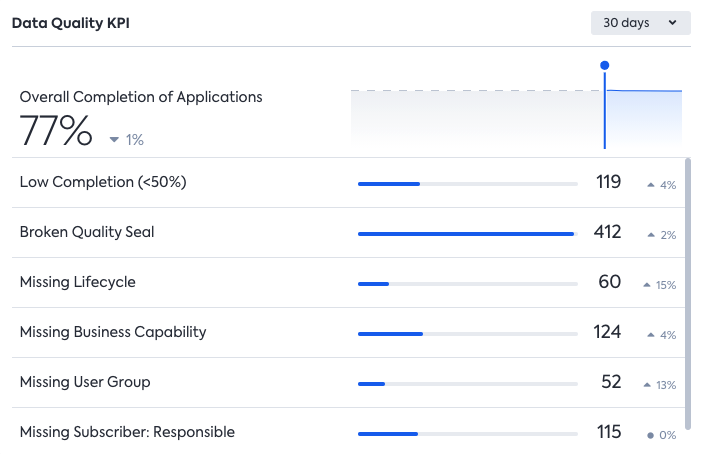
Task: Open Missing Business Capability details
Action: tap(113, 332)
